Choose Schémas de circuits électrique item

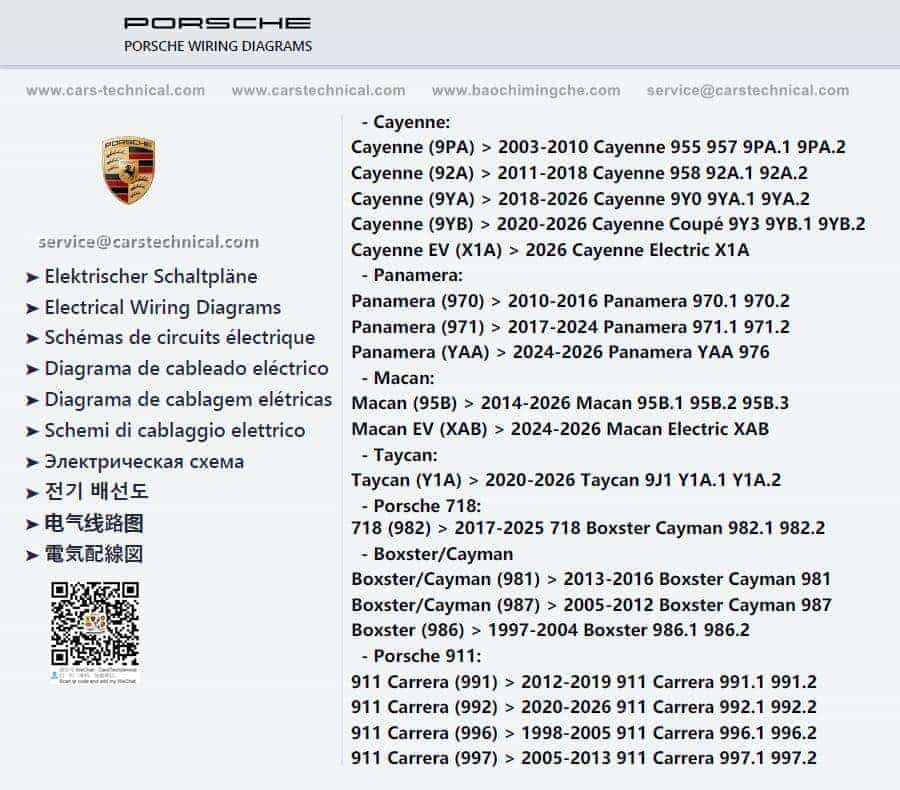click(x=180, y=338)
